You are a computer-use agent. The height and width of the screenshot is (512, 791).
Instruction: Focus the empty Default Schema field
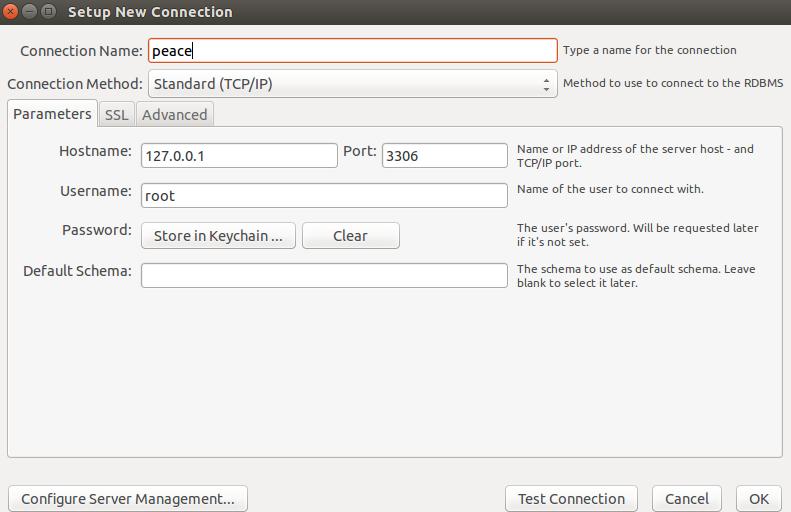coord(324,275)
